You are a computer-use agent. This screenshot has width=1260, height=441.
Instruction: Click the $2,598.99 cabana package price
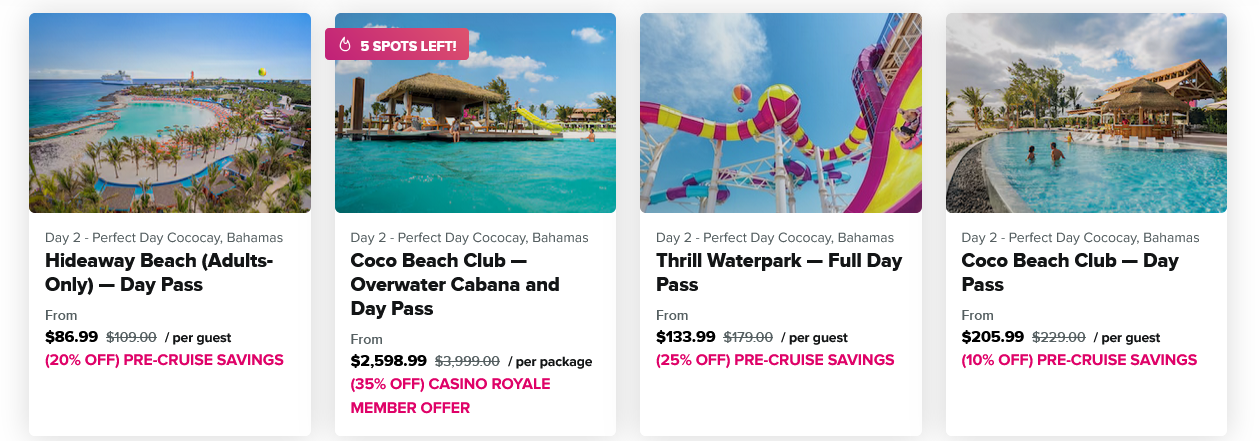click(389, 361)
